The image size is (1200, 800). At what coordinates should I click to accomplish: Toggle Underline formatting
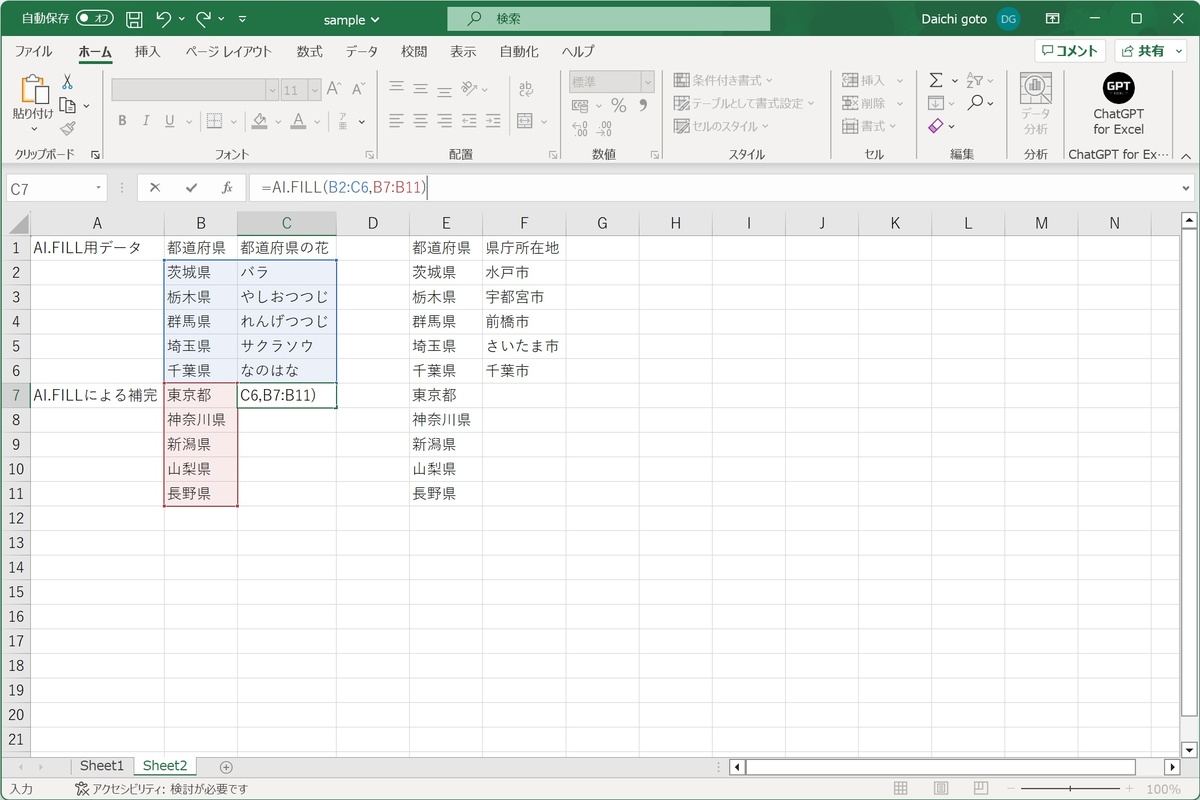(170, 121)
